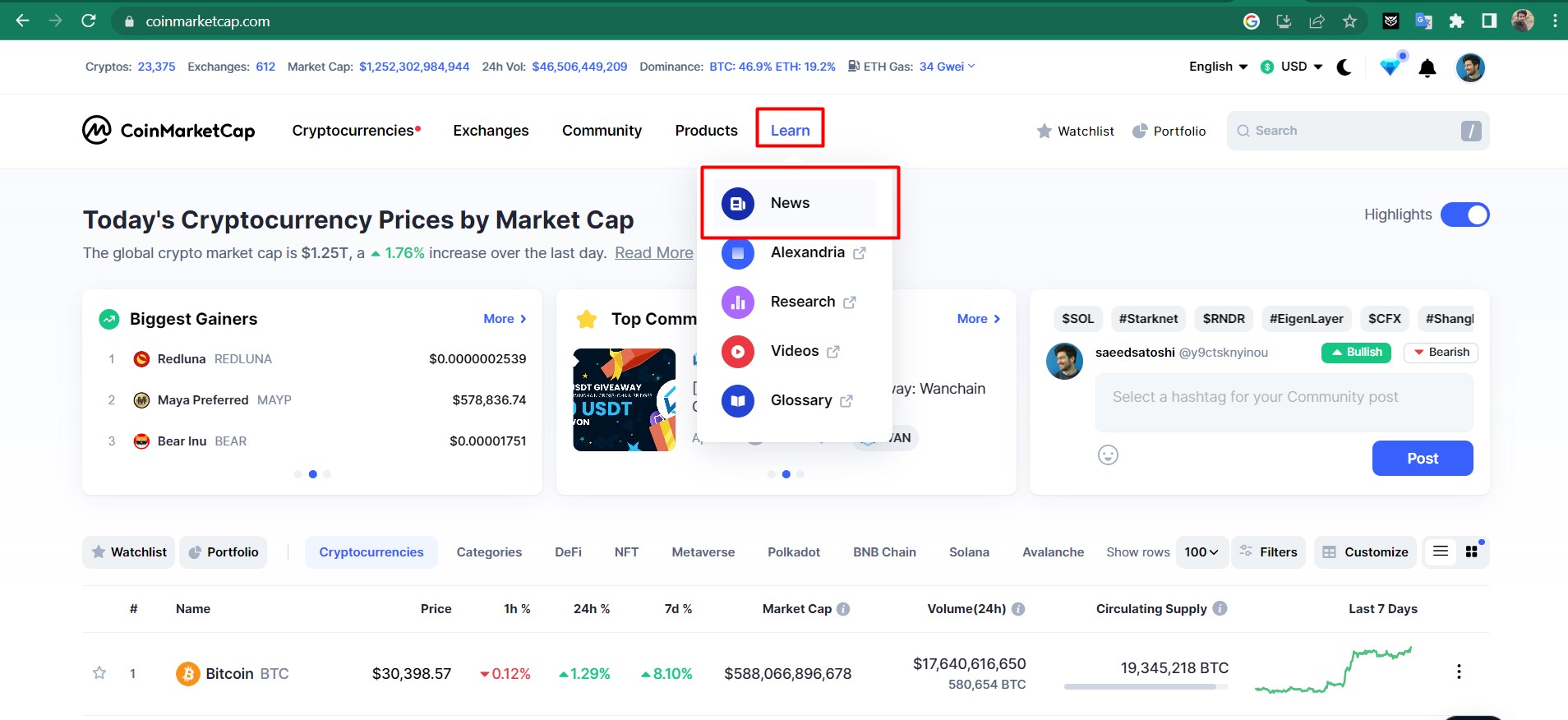Click the community post text box

tap(1284, 403)
